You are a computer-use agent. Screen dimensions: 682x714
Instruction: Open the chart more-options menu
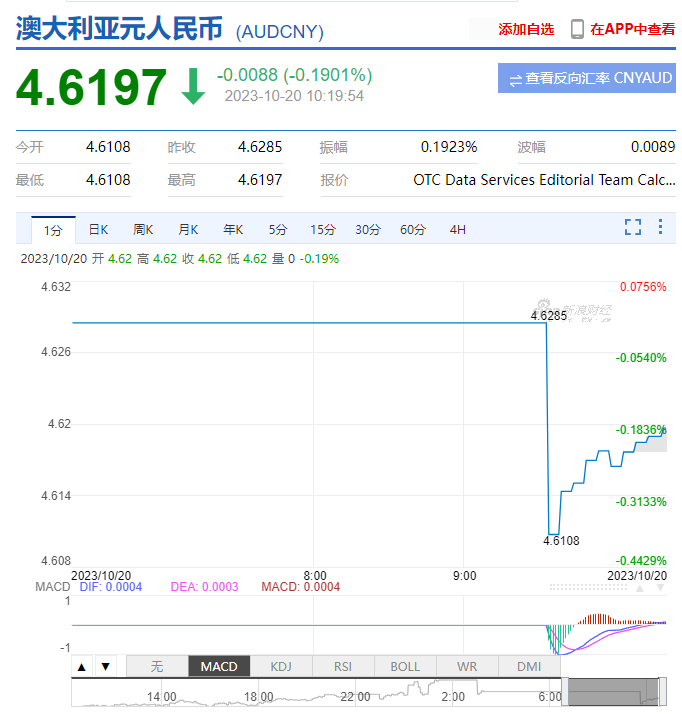pos(660,228)
